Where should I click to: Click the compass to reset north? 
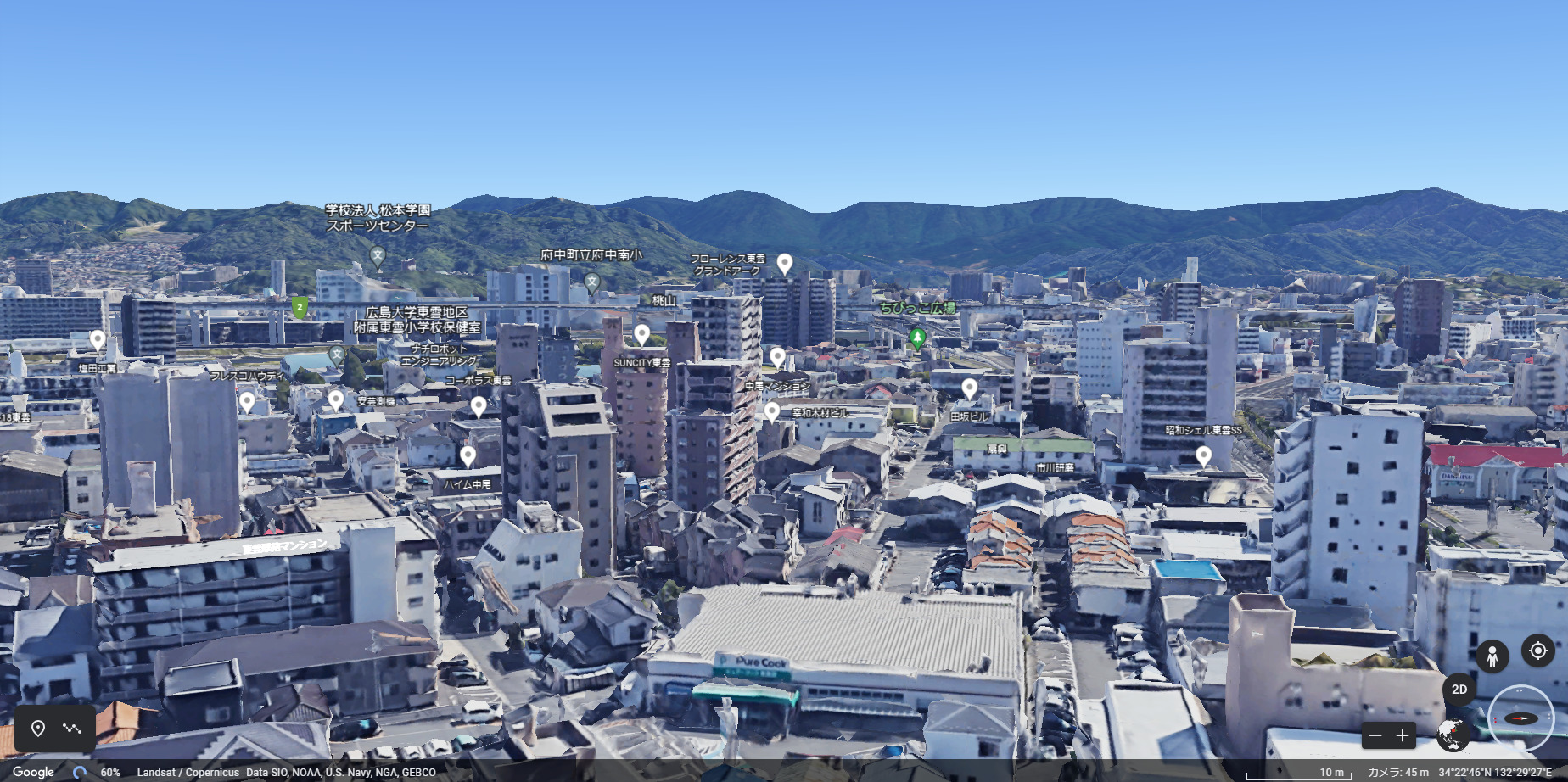(1520, 718)
